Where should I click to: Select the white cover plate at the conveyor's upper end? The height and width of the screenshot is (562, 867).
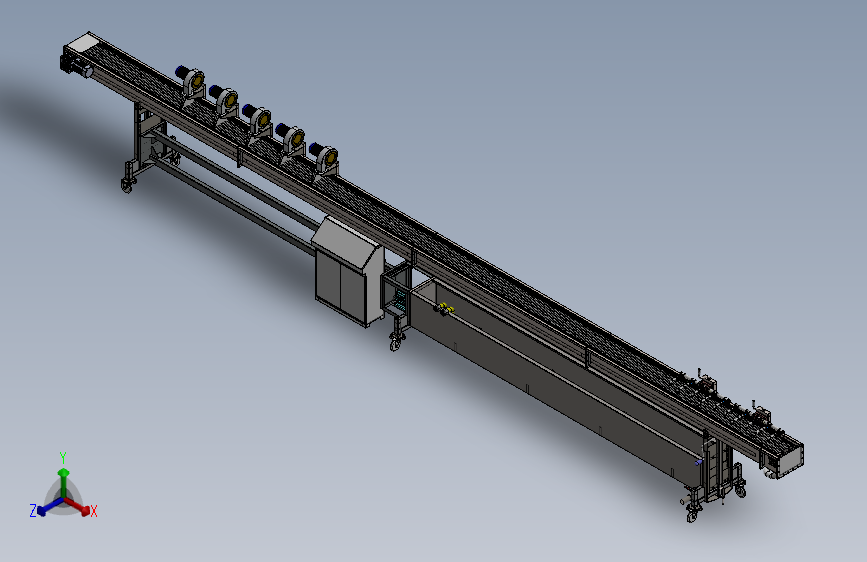point(83,43)
